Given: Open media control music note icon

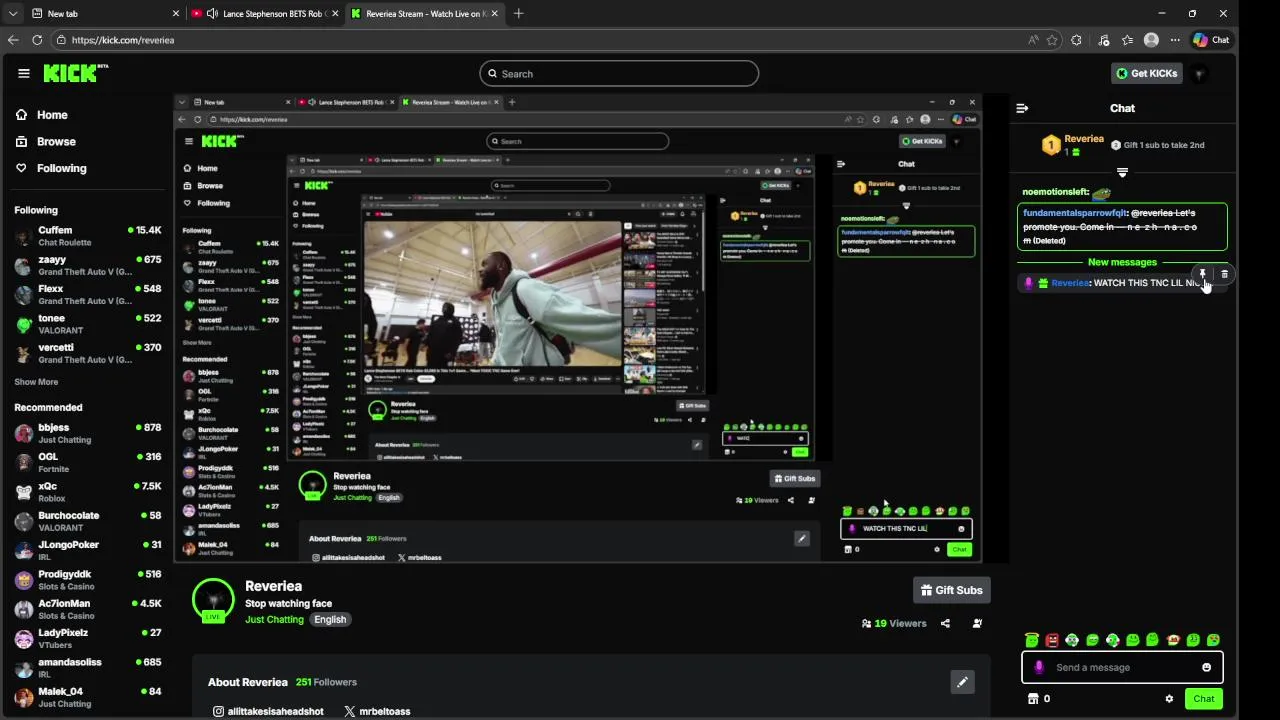Looking at the screenshot, I should (x=1103, y=40).
